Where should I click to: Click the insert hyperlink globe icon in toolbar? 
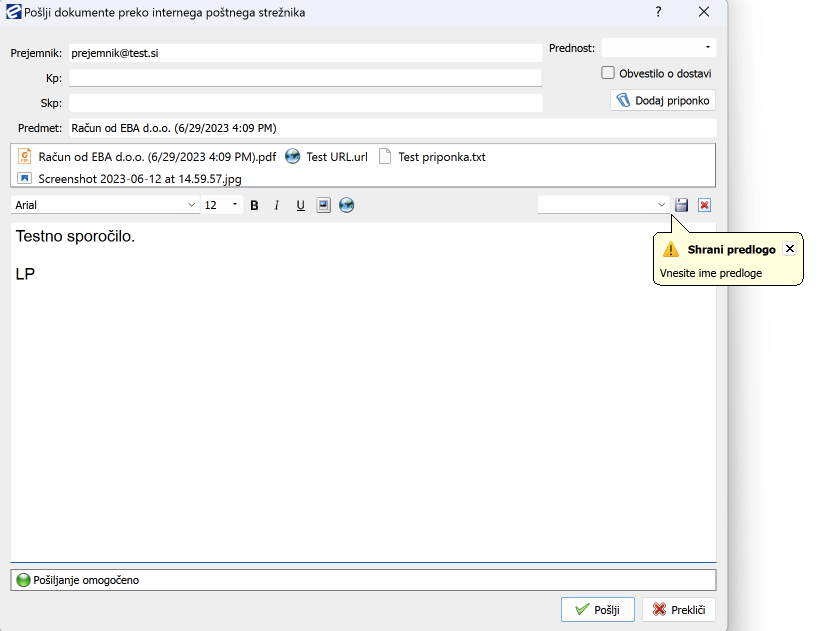346,205
